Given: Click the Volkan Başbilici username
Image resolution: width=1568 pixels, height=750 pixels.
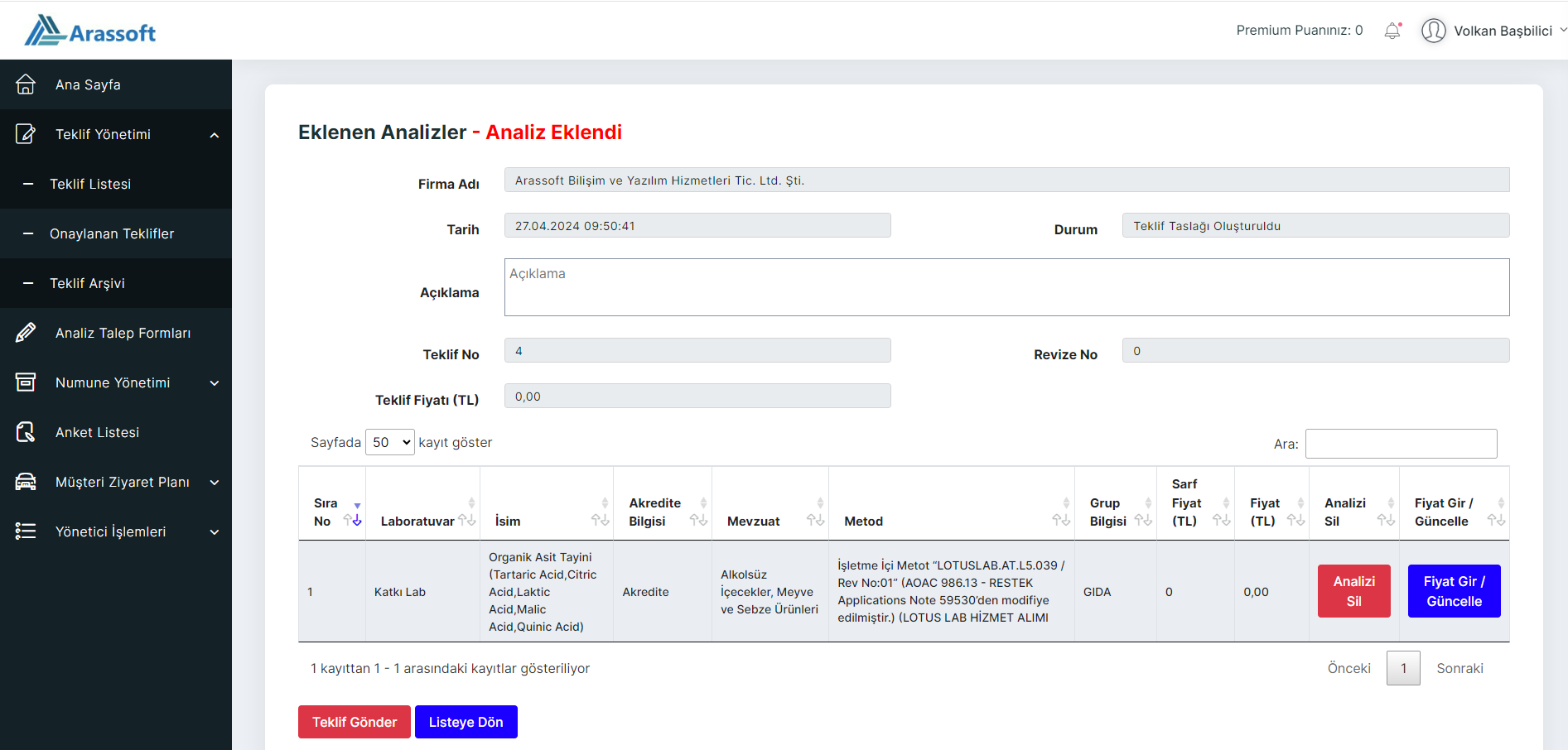Looking at the screenshot, I should 1503,31.
